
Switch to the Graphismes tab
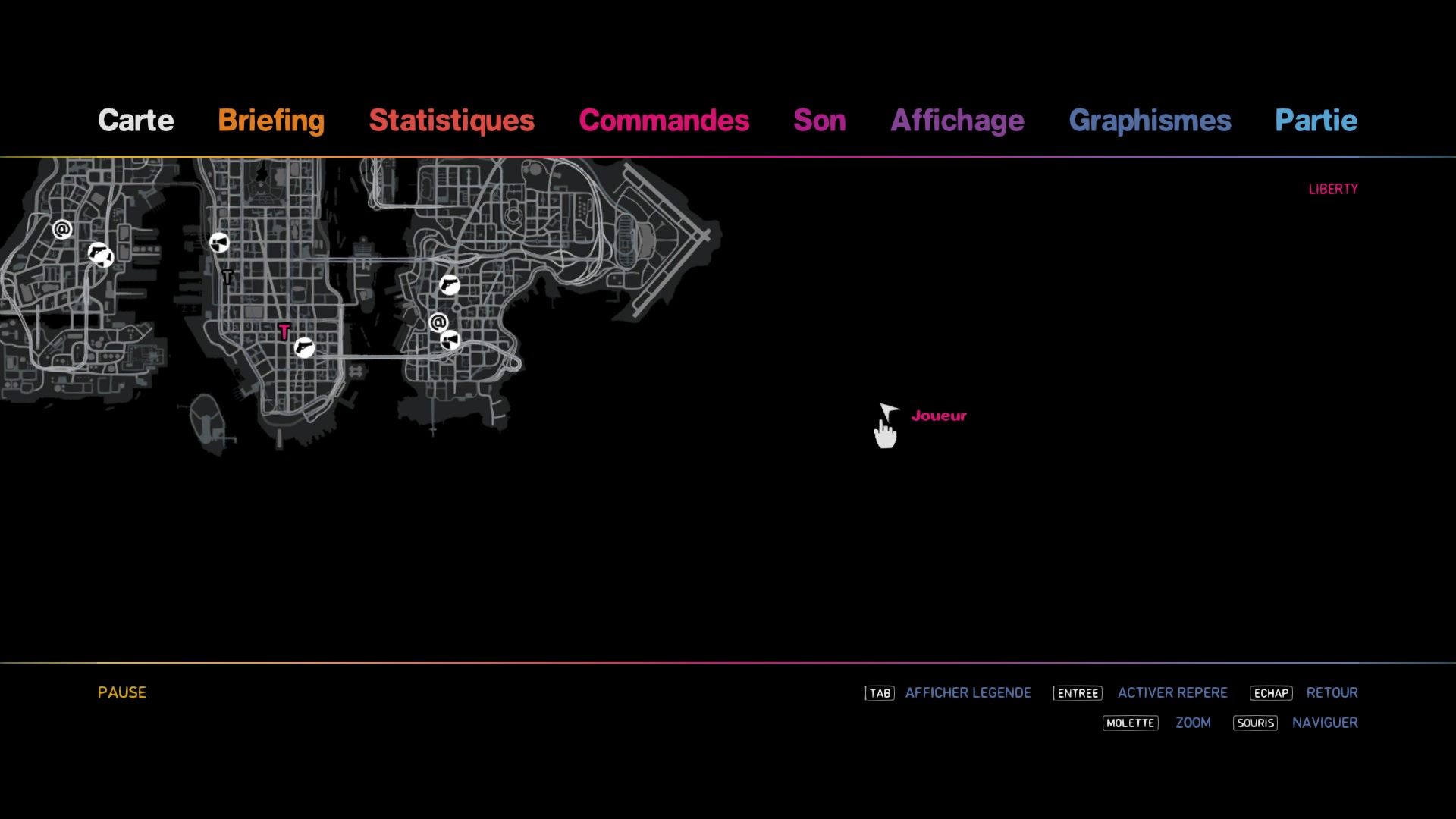coord(1150,121)
